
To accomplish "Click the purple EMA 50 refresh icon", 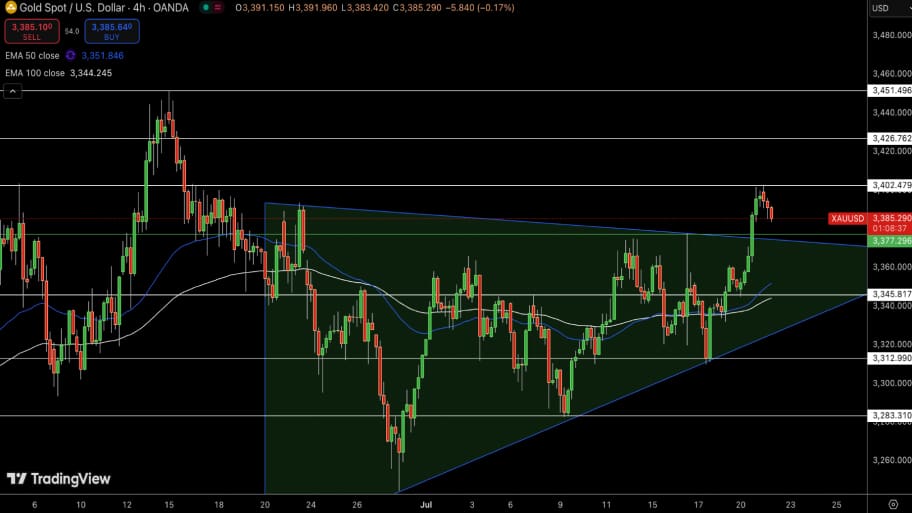I will point(70,55).
